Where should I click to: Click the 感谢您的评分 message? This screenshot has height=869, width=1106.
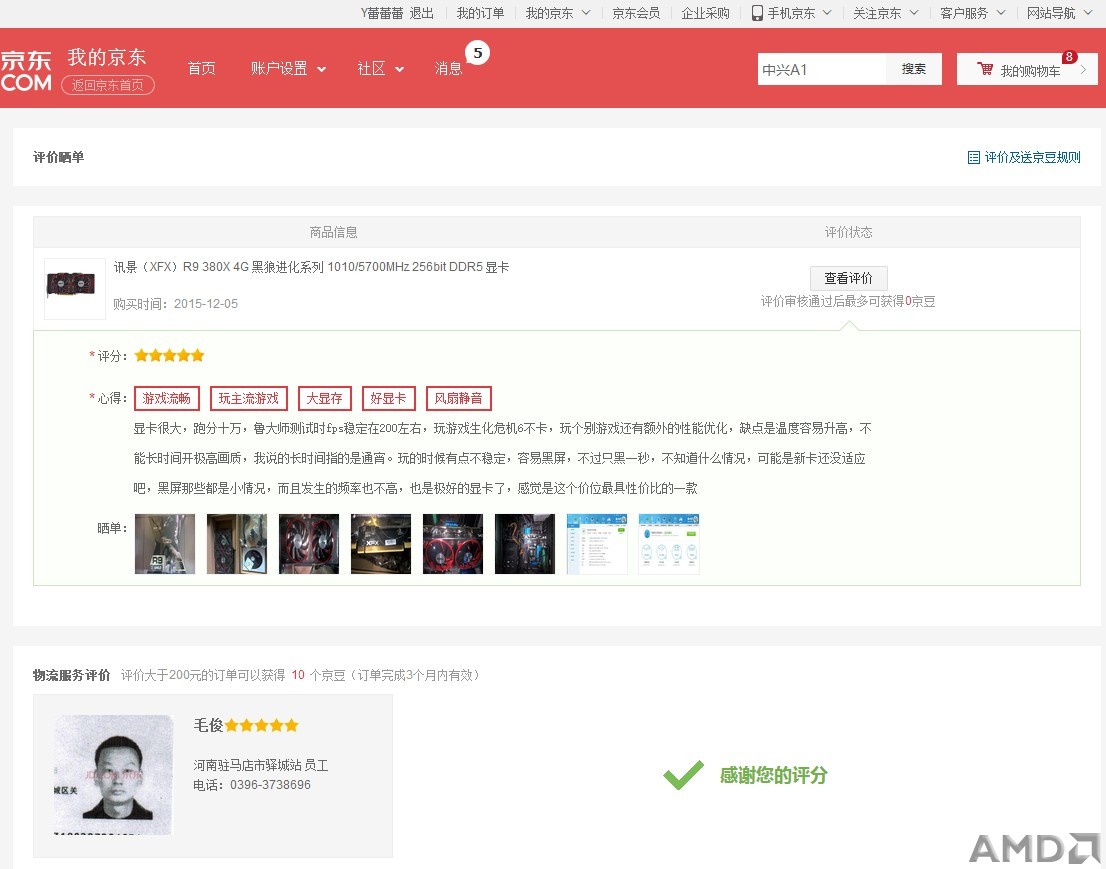pyautogui.click(x=773, y=775)
